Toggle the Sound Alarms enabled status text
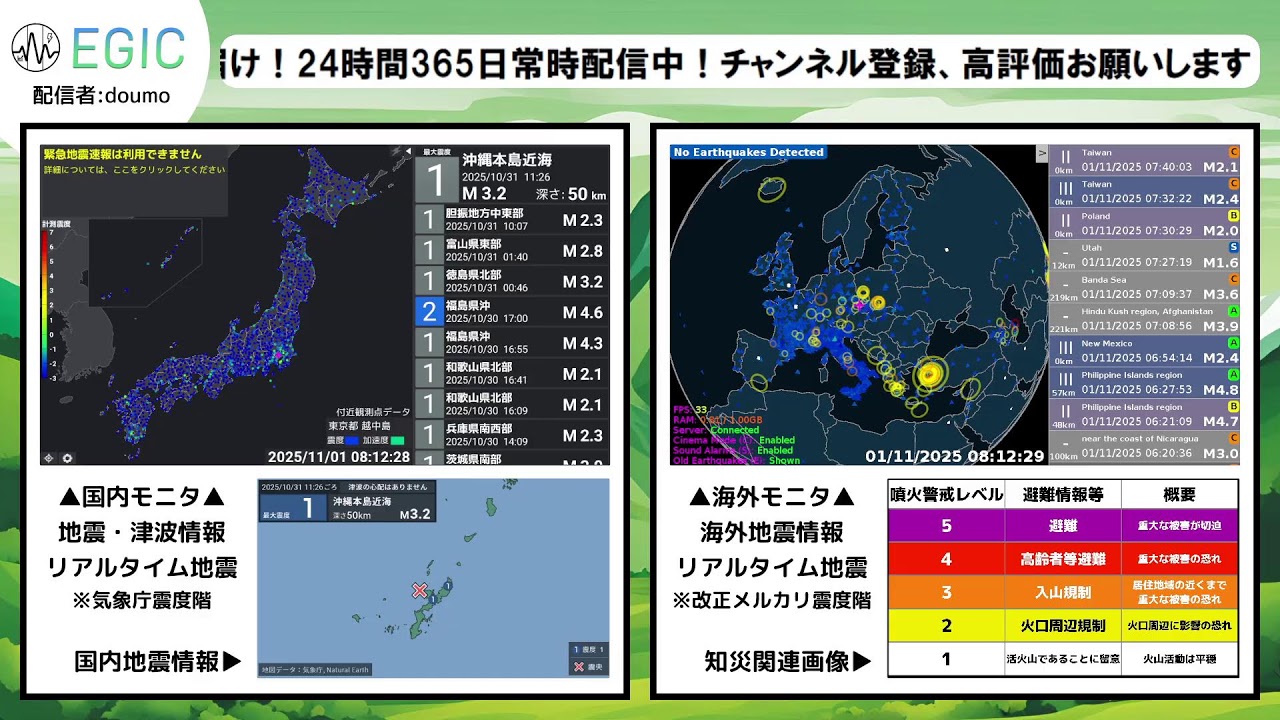Screen dimensions: 1280x720 click(776, 451)
